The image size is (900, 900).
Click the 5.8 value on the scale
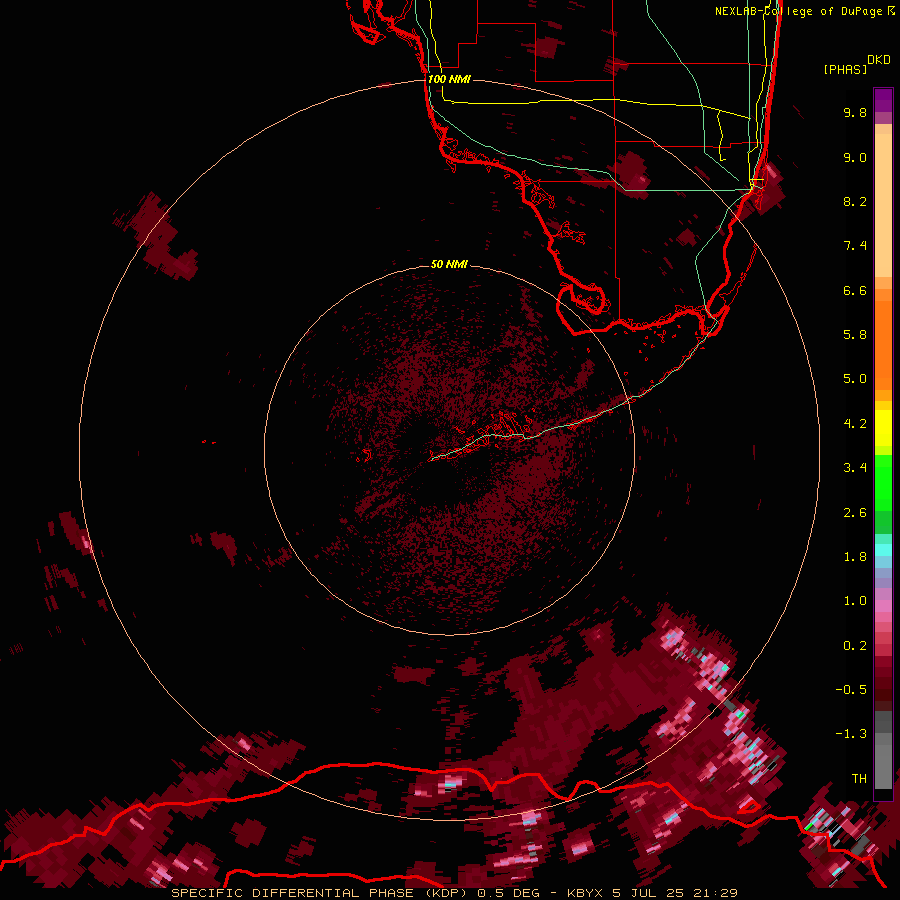click(855, 335)
